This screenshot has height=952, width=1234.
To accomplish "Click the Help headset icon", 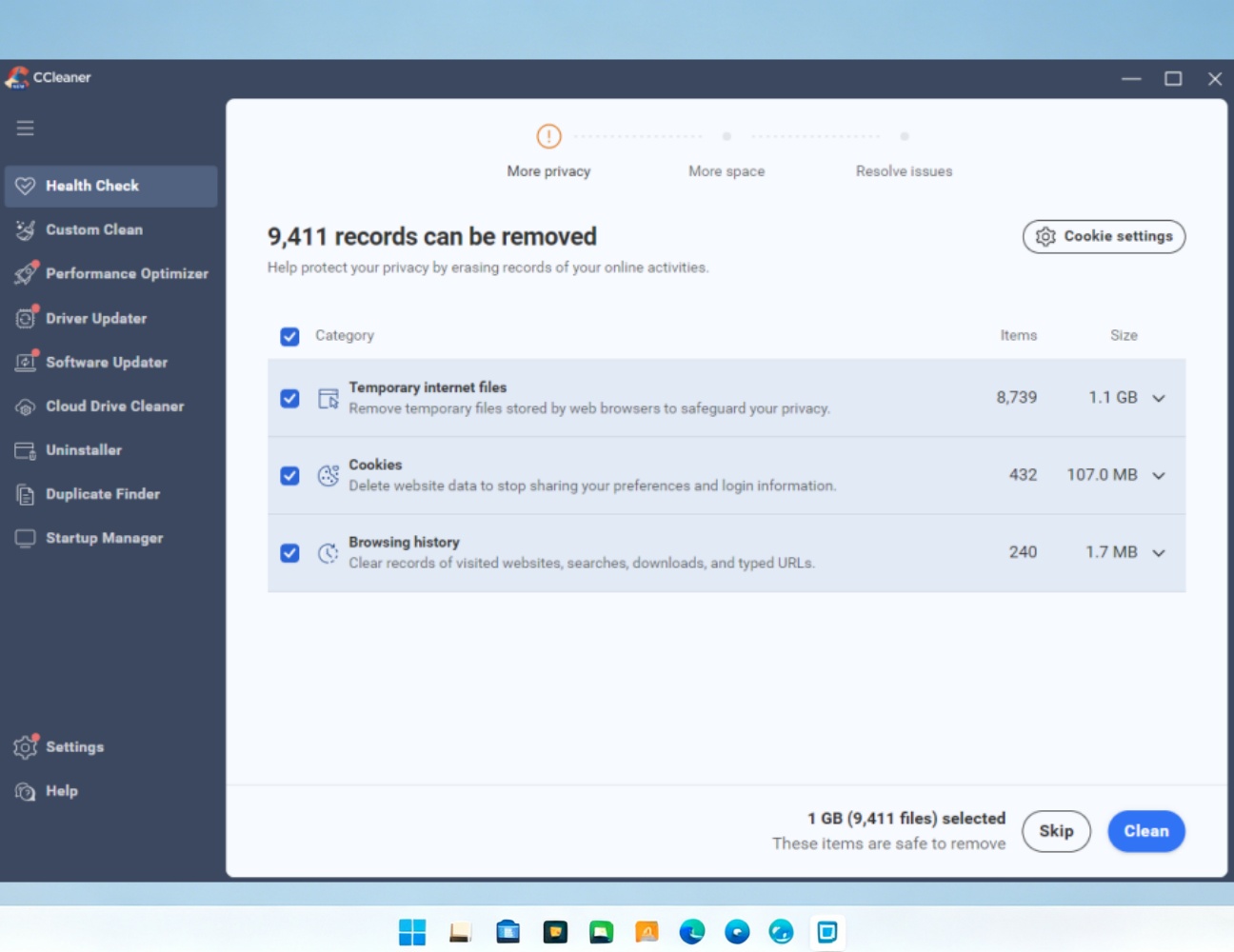I will [x=25, y=791].
